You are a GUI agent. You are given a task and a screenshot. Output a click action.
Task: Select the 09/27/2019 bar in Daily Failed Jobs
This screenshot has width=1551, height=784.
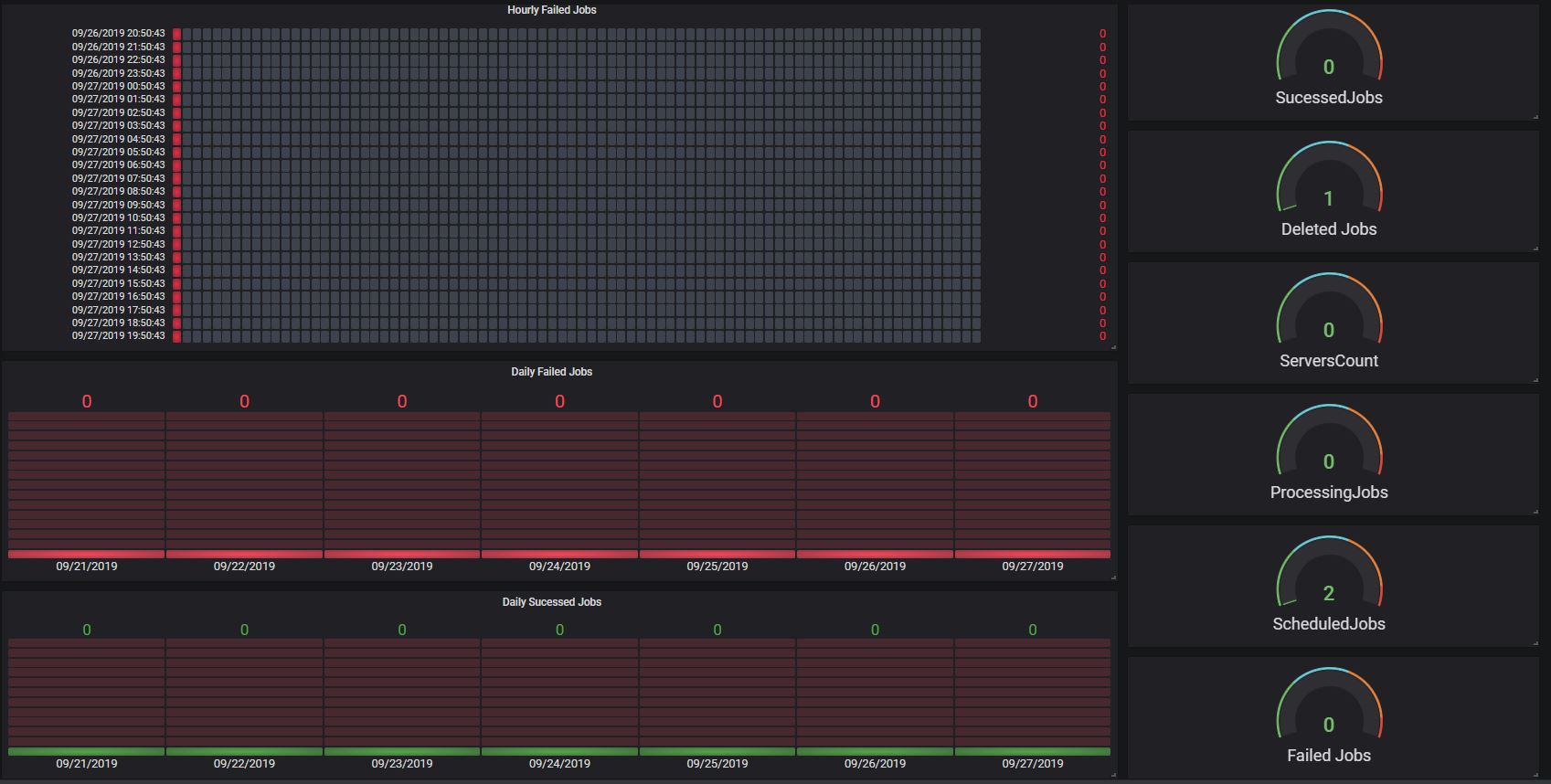coord(1033,484)
